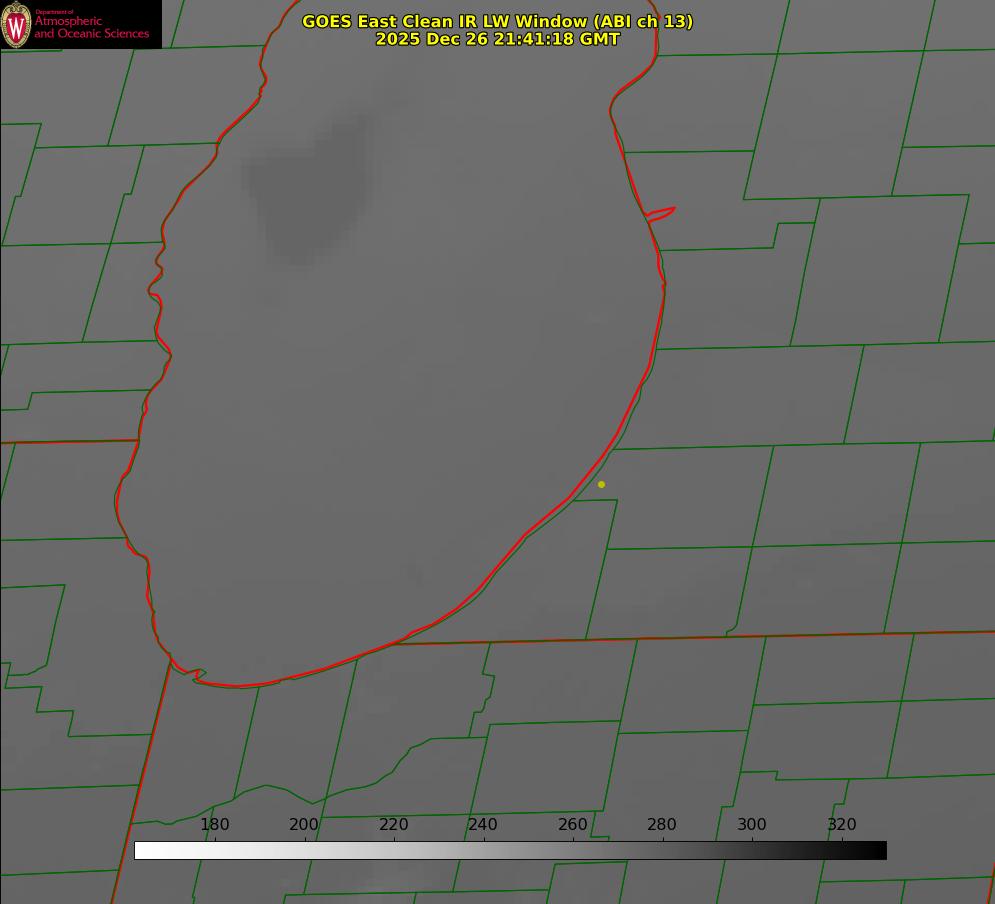995x904 pixels.
Task: Click the 260 label on the color scale
Action: click(x=572, y=824)
